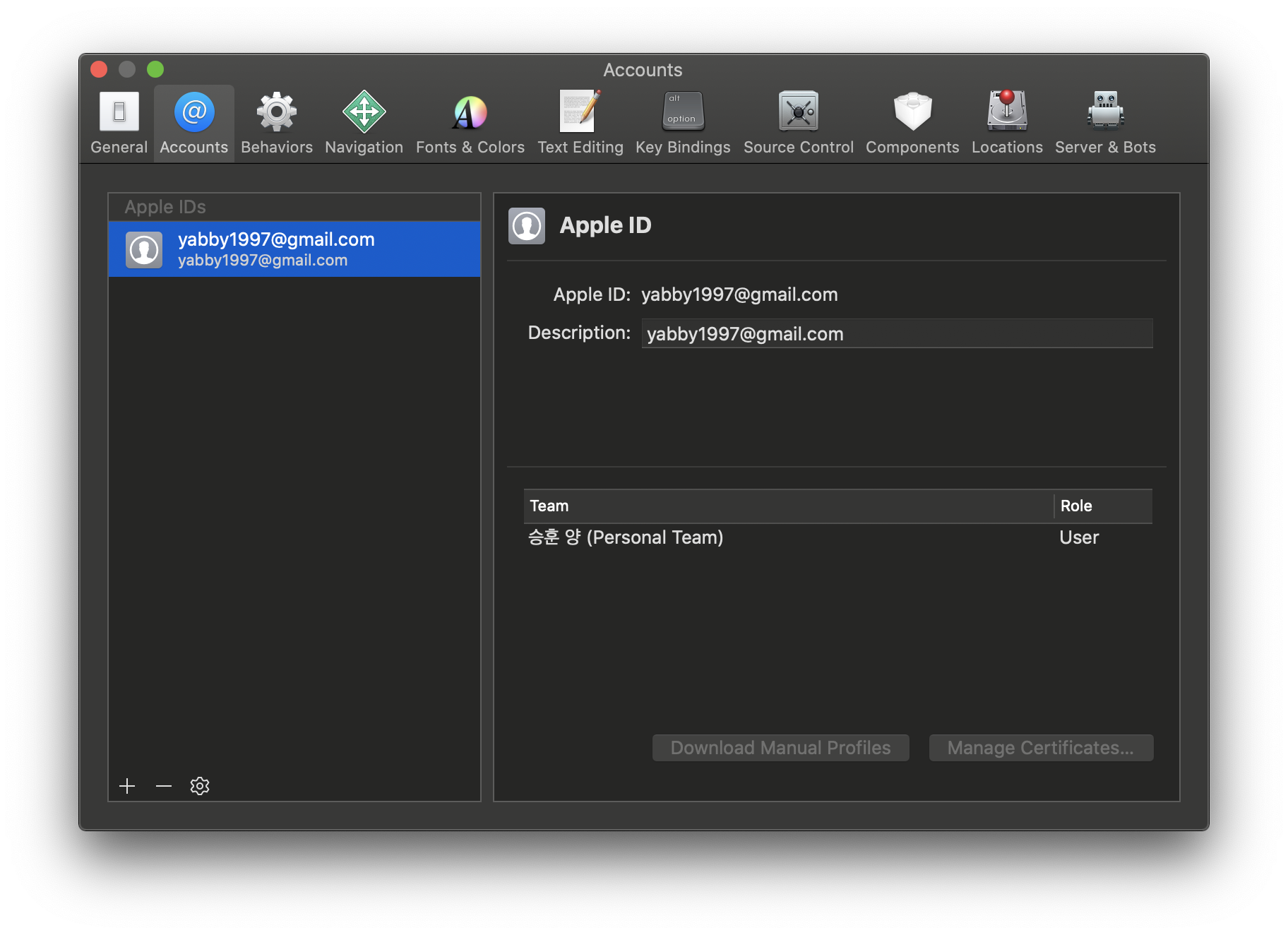Click Download Manual Profiles

click(x=780, y=747)
